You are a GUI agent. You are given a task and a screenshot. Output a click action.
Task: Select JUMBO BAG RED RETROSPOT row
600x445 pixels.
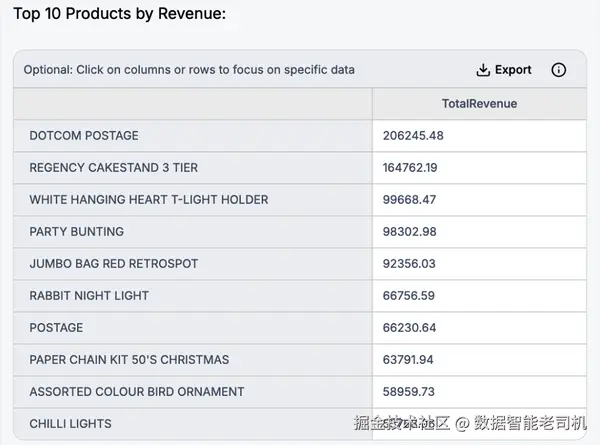tap(113, 264)
